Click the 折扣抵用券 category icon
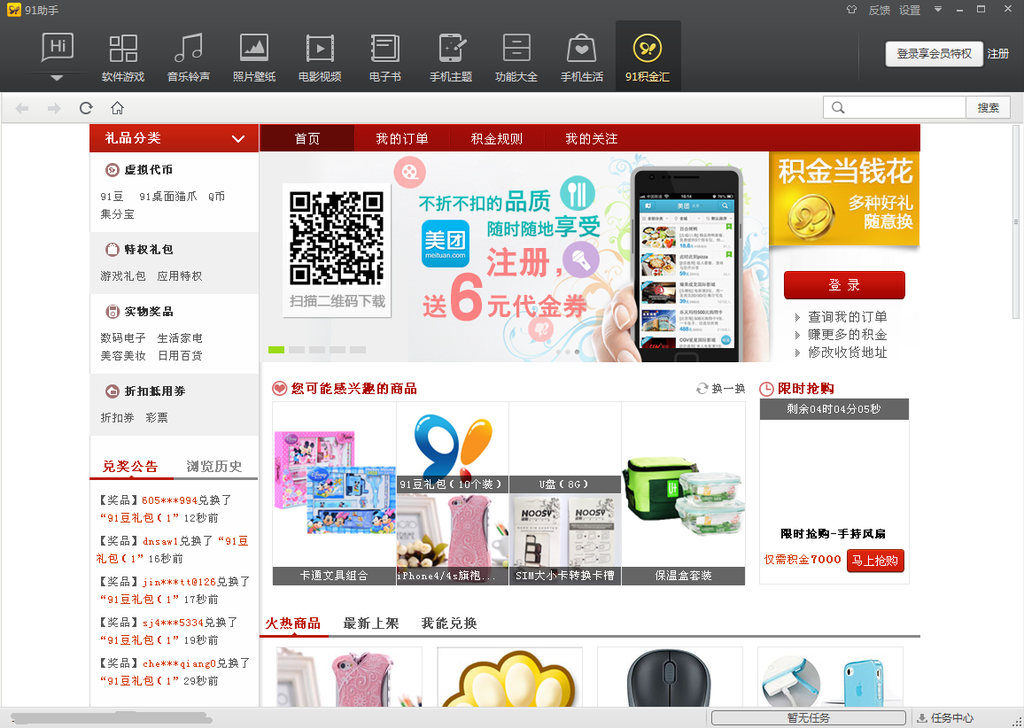 [x=112, y=391]
